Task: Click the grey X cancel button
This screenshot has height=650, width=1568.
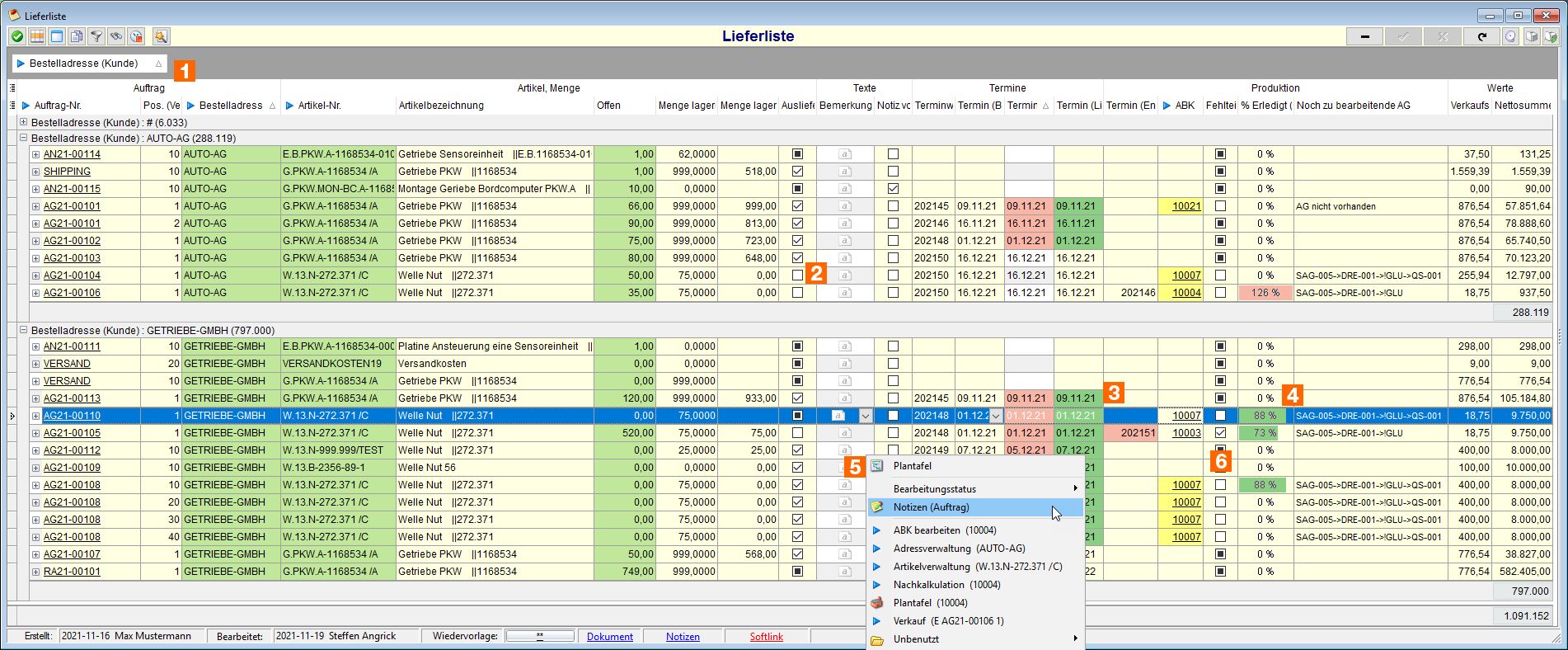Action: click(1442, 36)
